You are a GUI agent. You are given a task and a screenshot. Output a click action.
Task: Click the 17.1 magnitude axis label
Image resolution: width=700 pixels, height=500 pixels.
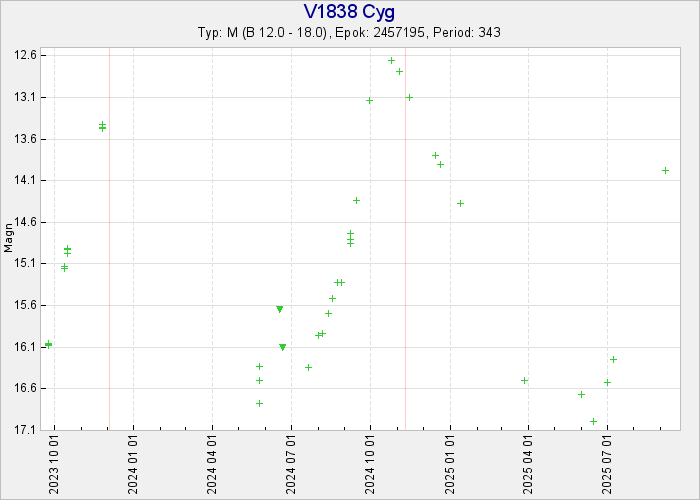[25, 430]
